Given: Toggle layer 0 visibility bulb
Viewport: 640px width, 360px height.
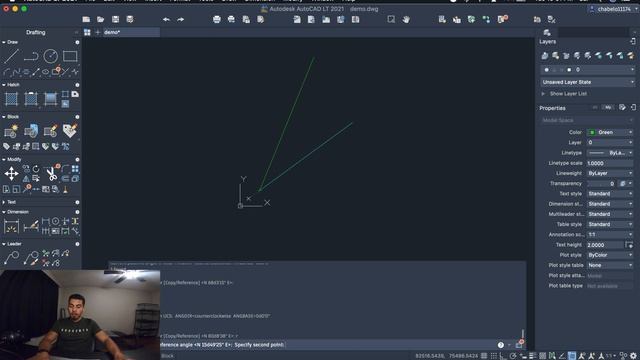Looking at the screenshot, I should click(x=547, y=70).
